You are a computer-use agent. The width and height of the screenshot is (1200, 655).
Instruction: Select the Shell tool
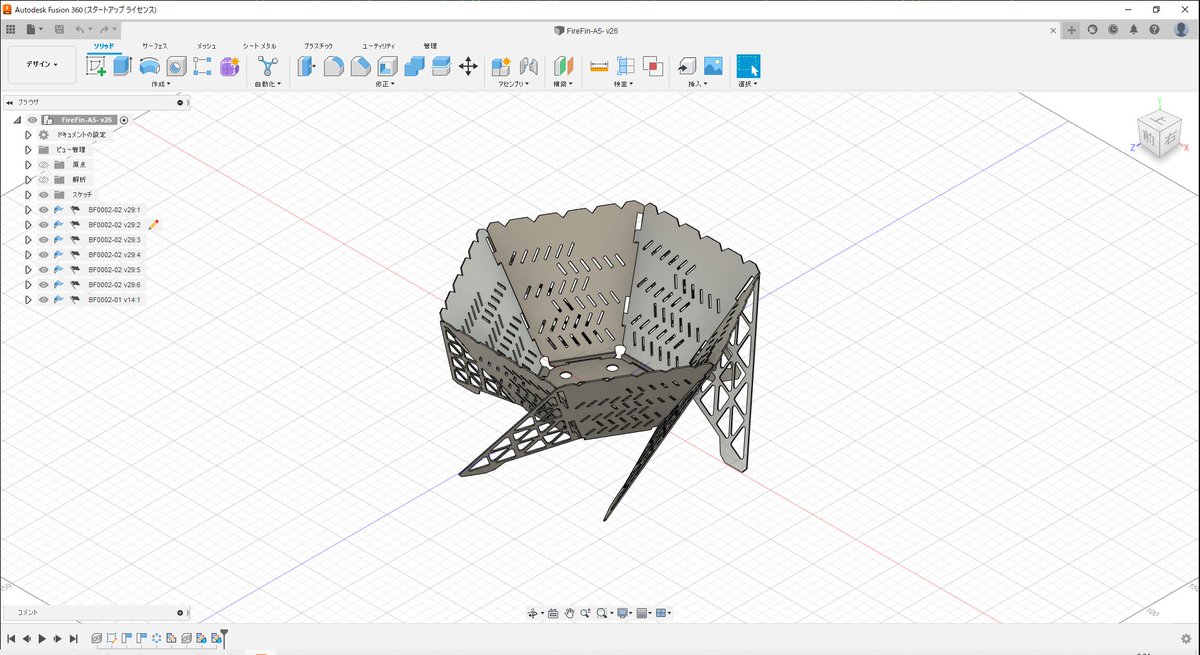point(387,66)
